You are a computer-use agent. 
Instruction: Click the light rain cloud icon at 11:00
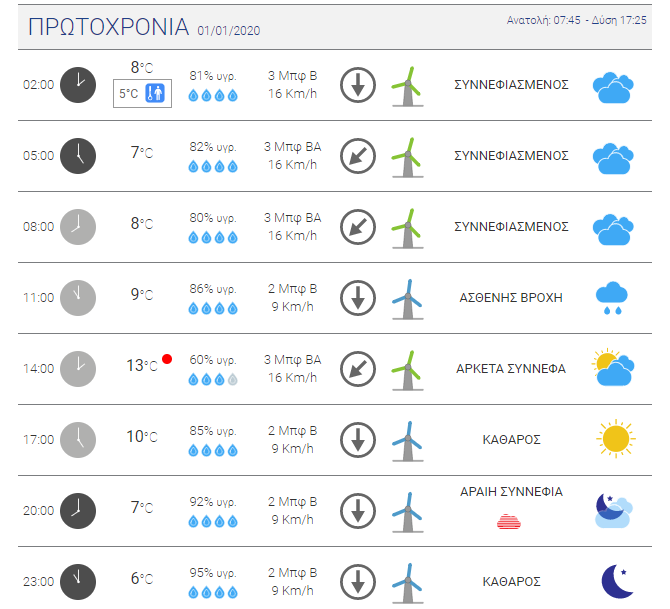(x=612, y=298)
